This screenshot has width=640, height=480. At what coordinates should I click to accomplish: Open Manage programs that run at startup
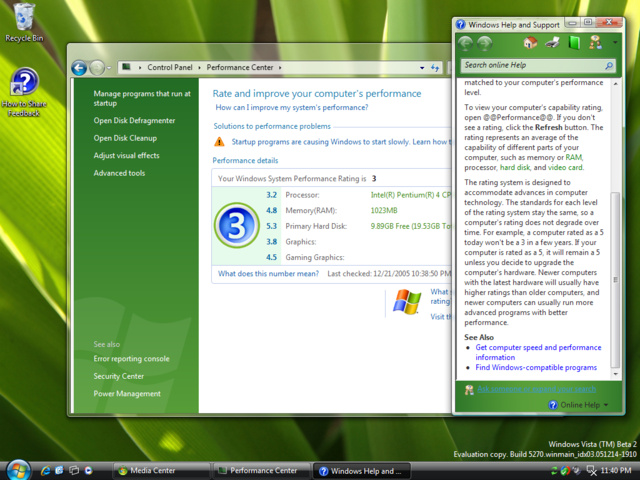[x=142, y=98]
